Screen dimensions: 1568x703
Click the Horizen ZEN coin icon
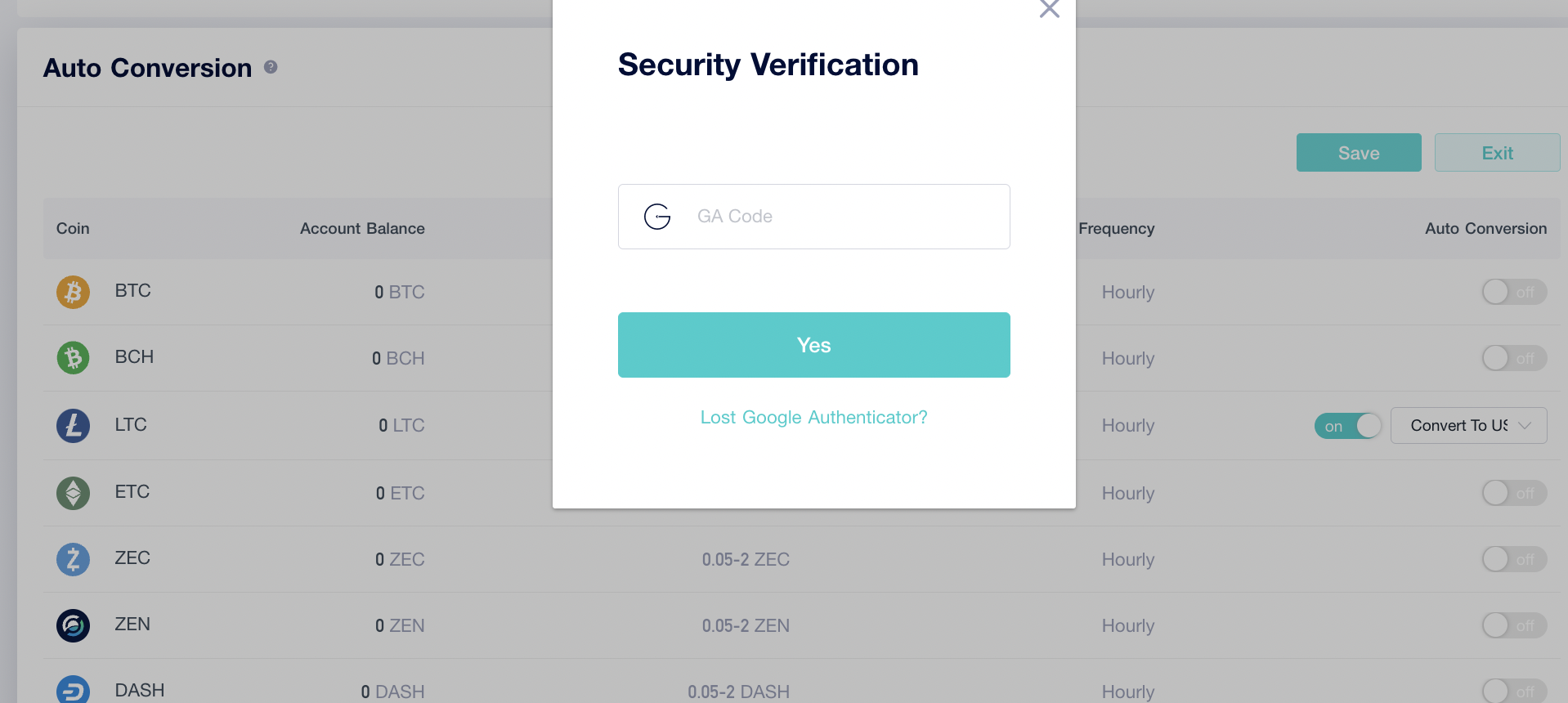point(73,625)
